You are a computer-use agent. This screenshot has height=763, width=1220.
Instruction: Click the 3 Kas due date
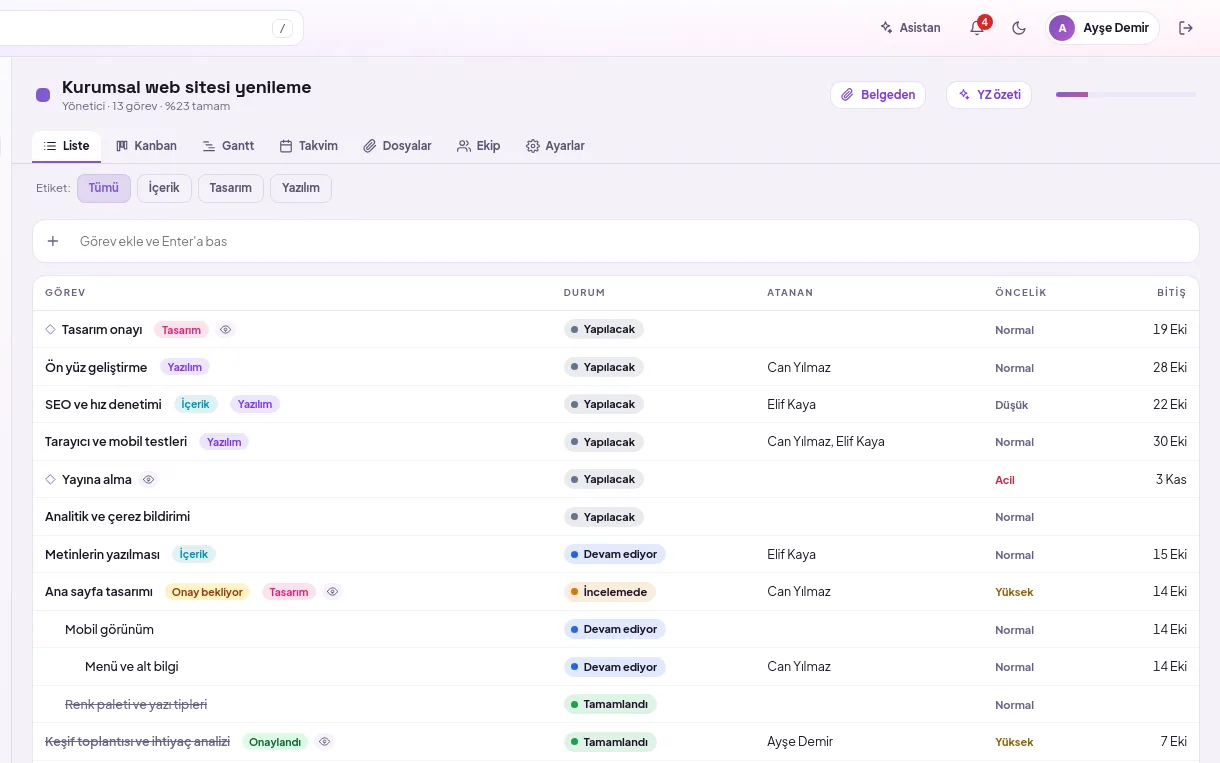(1171, 480)
